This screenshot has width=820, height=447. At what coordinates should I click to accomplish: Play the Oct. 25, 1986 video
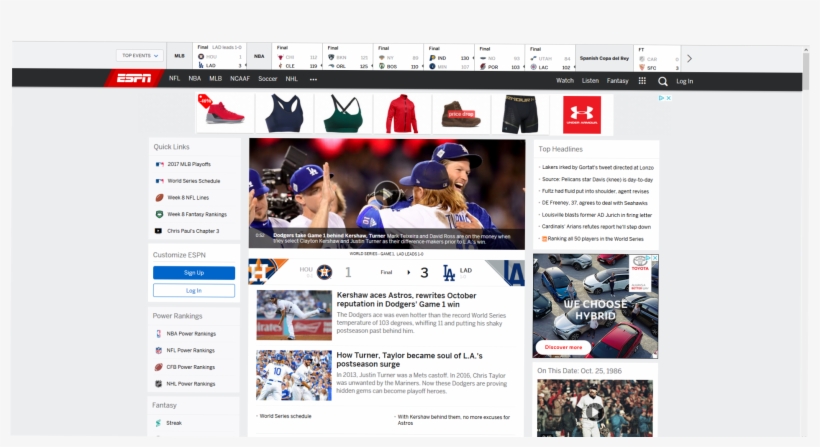(594, 412)
